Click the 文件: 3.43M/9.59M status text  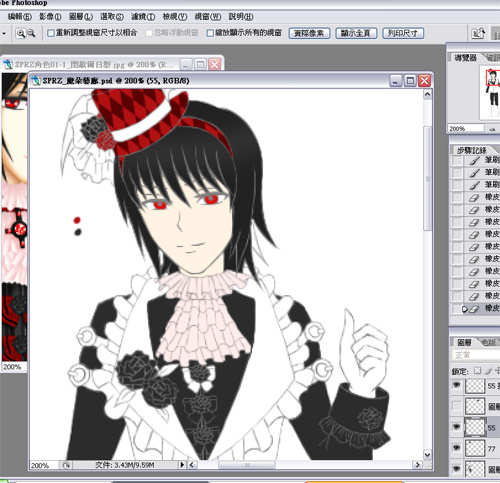125,465
